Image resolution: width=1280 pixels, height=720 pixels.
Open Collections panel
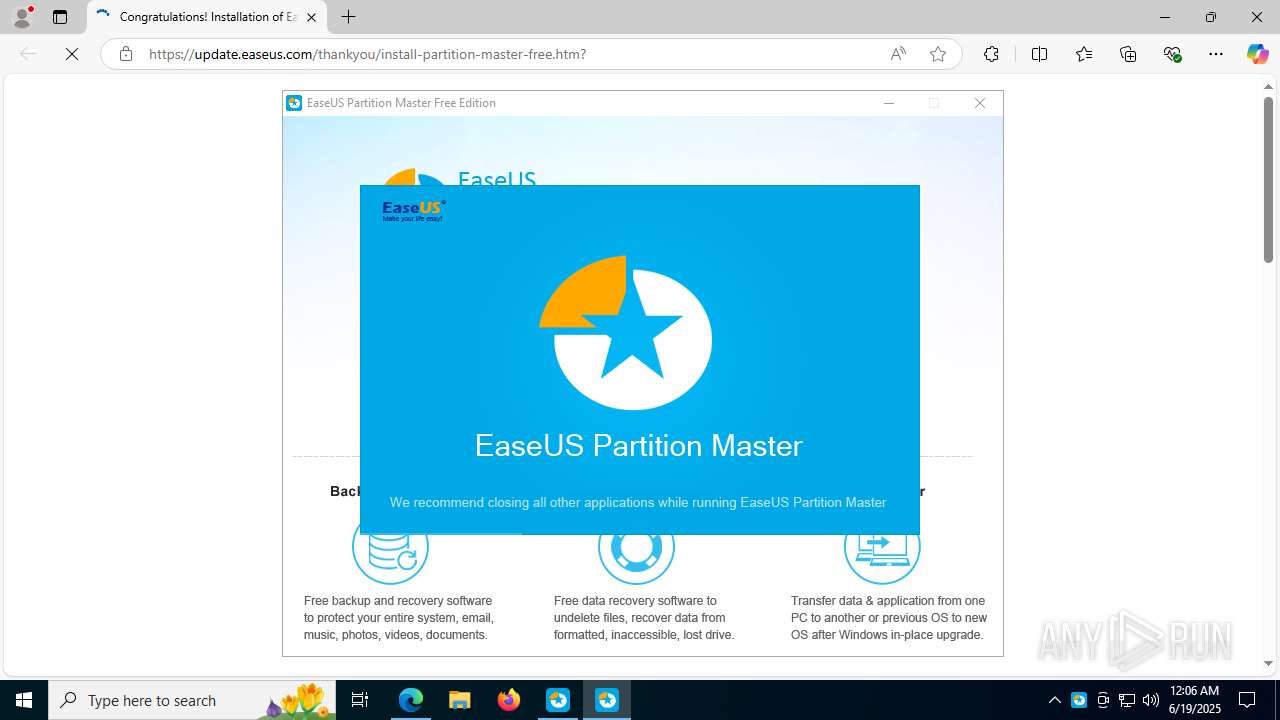(1128, 54)
